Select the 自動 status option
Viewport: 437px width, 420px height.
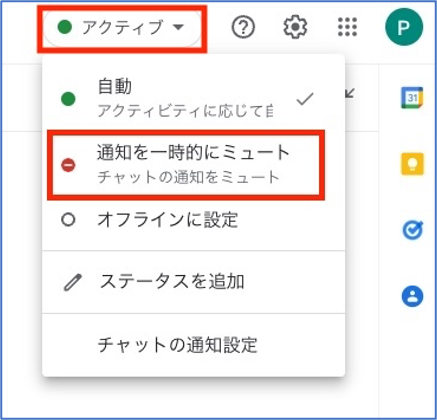tap(193, 99)
